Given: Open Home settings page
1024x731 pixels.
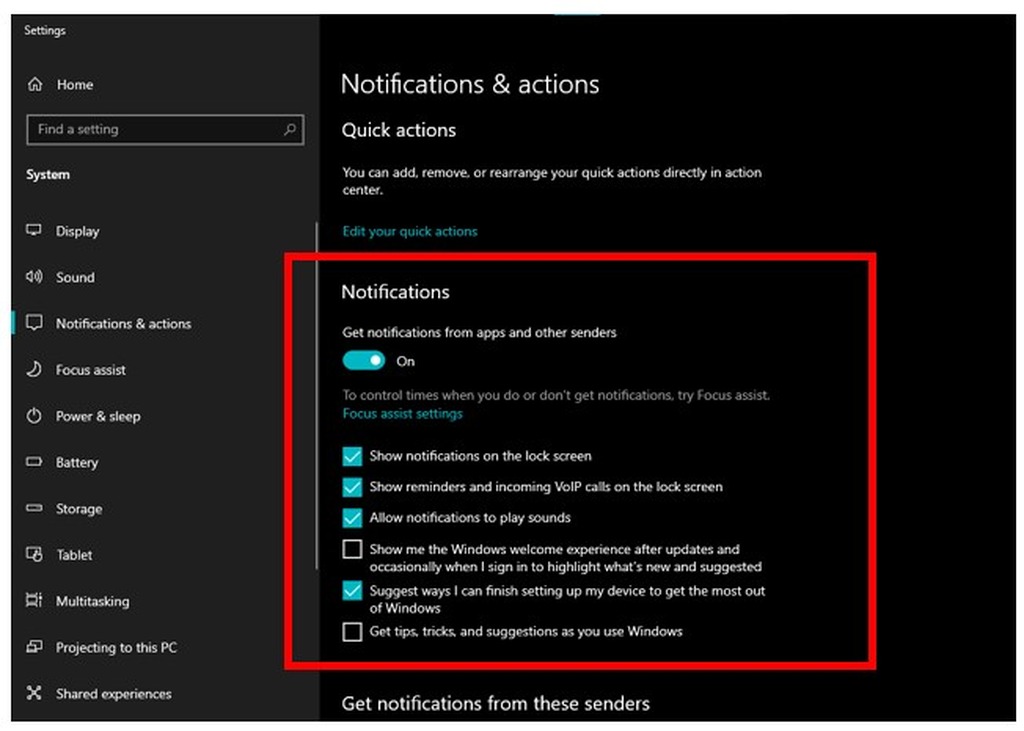Looking at the screenshot, I should coord(74,85).
